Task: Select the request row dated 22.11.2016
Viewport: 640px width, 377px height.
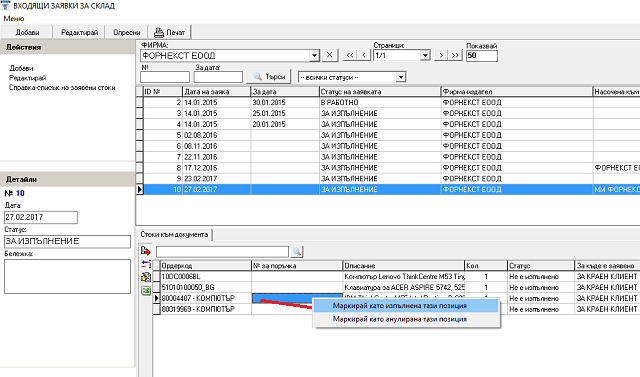Action: click(388, 157)
